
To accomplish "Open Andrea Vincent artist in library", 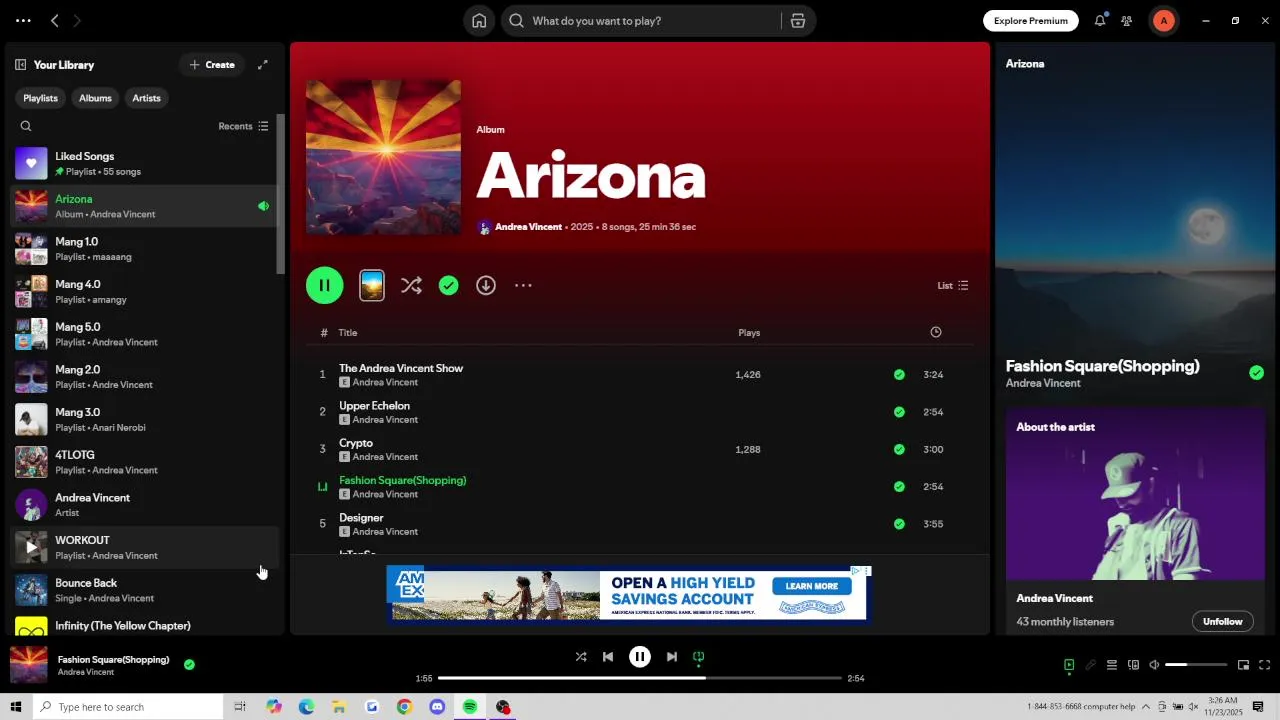I will pyautogui.click(x=145, y=505).
